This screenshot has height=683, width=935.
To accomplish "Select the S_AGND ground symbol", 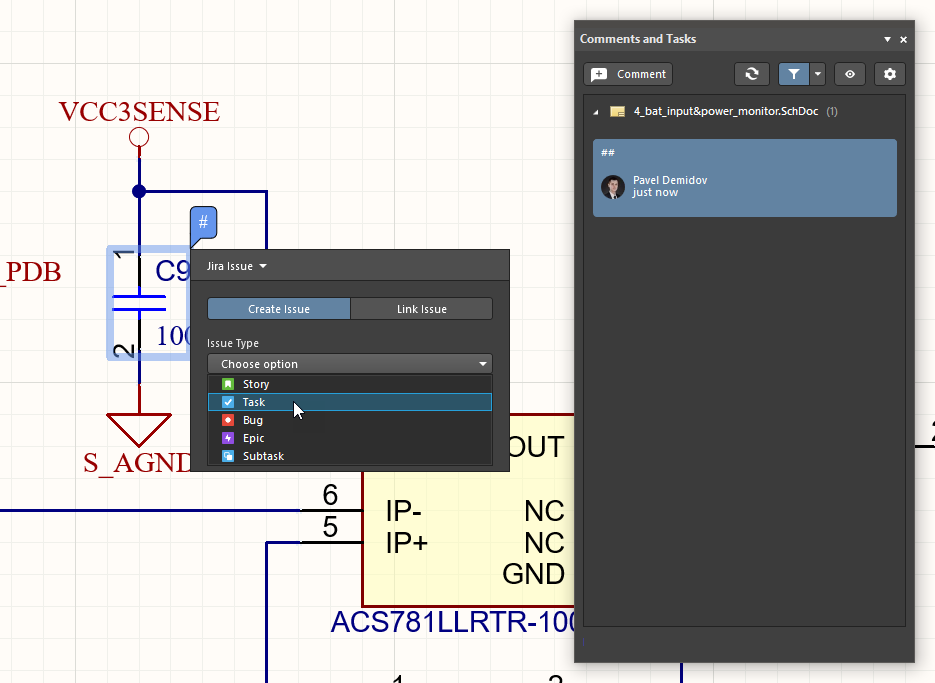I will pyautogui.click(x=139, y=430).
